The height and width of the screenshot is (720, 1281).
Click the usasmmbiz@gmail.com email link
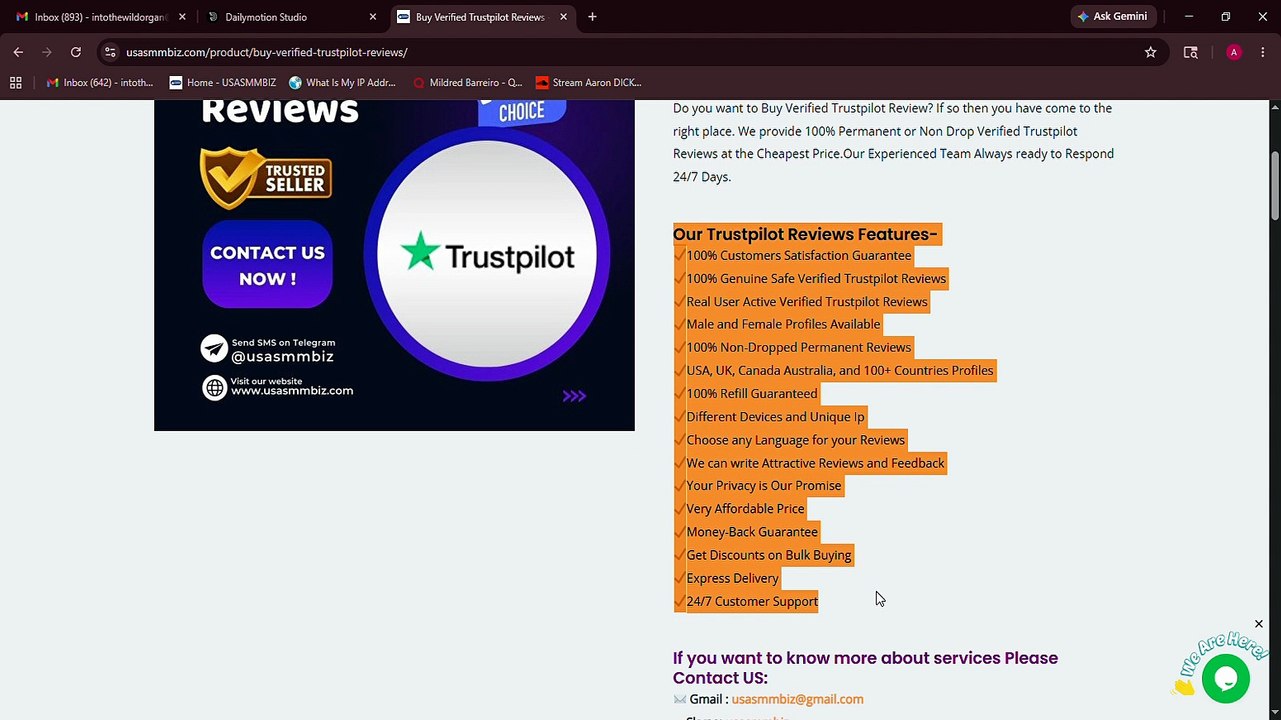tap(797, 699)
